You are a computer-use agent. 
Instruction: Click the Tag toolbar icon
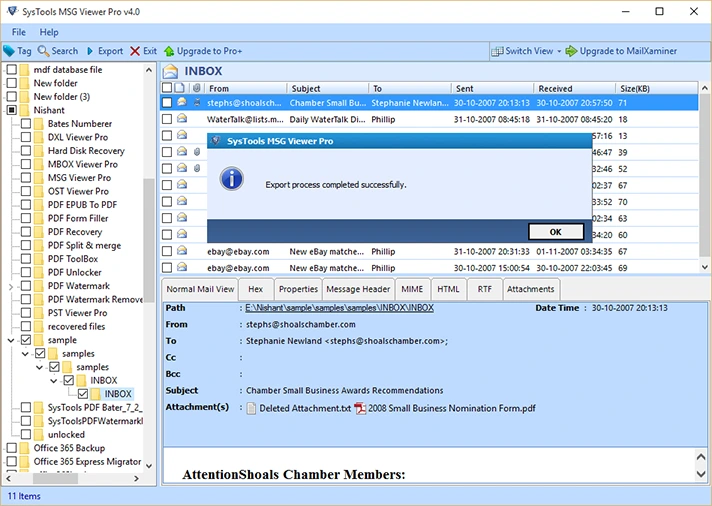click(9, 51)
